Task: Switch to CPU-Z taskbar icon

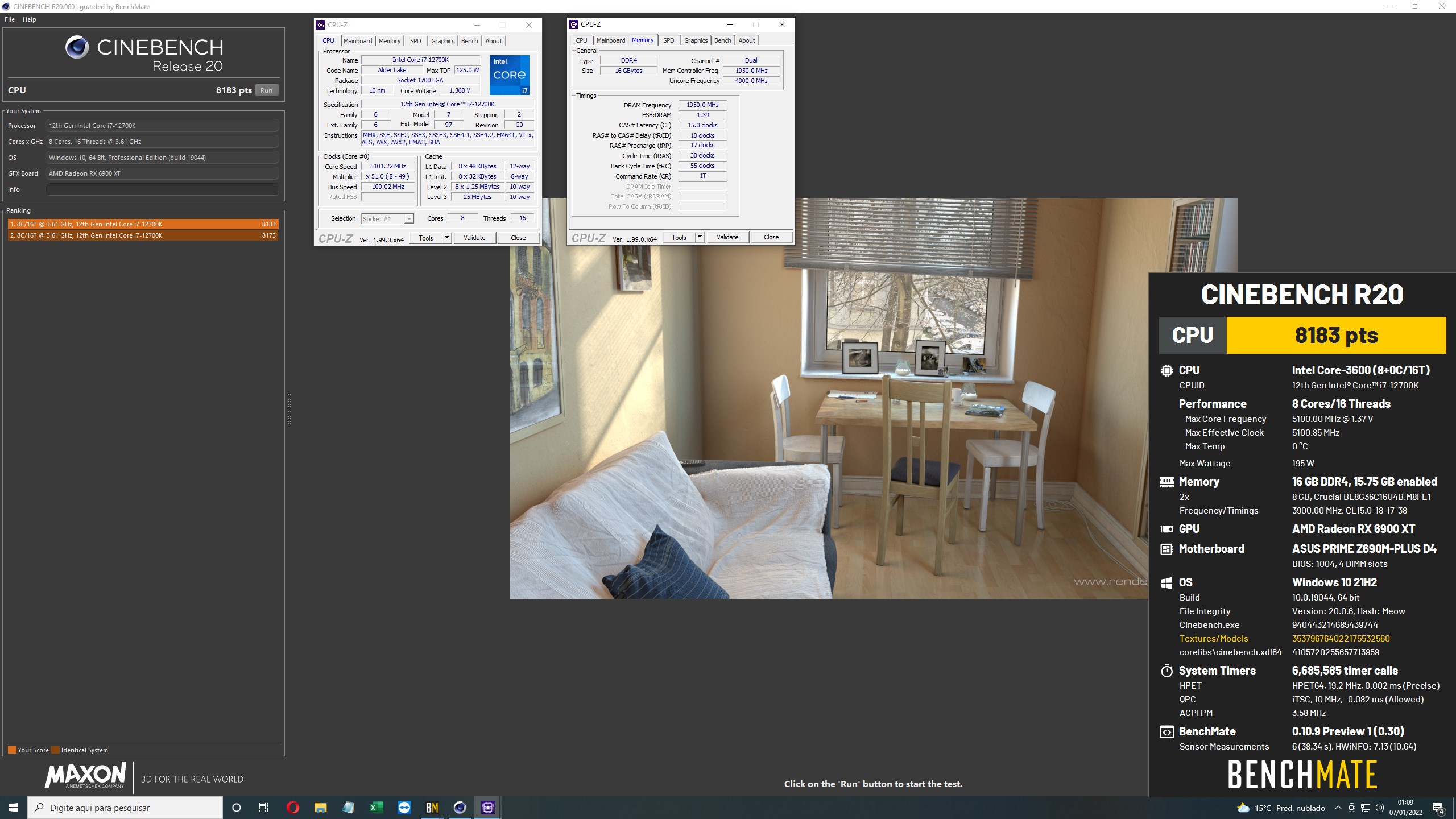Action: click(x=487, y=808)
